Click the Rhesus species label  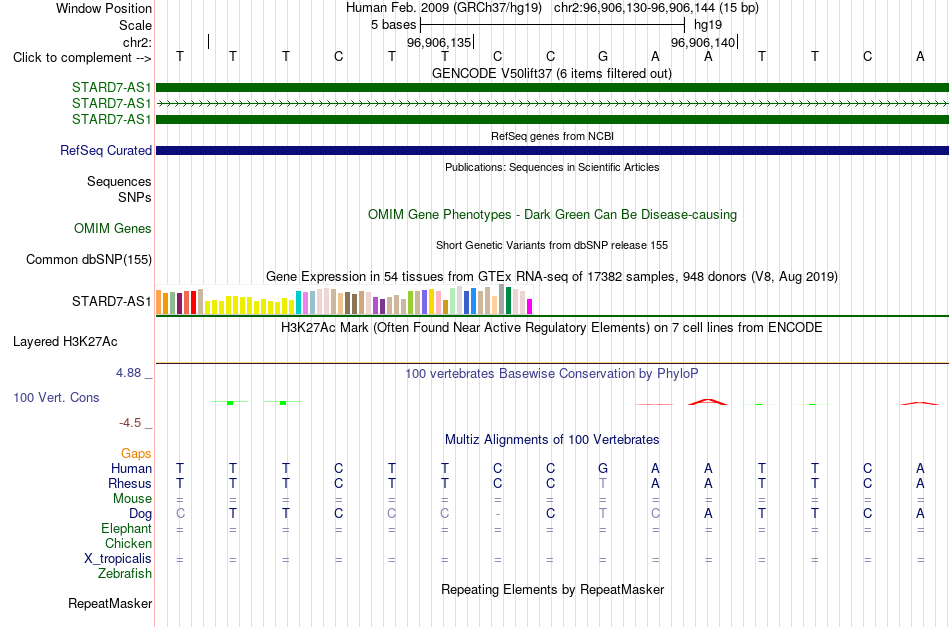click(x=130, y=483)
